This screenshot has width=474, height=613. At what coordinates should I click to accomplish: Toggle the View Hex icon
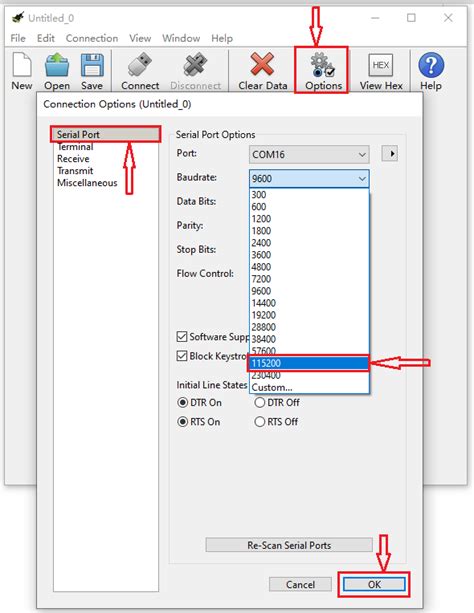pyautogui.click(x=381, y=65)
